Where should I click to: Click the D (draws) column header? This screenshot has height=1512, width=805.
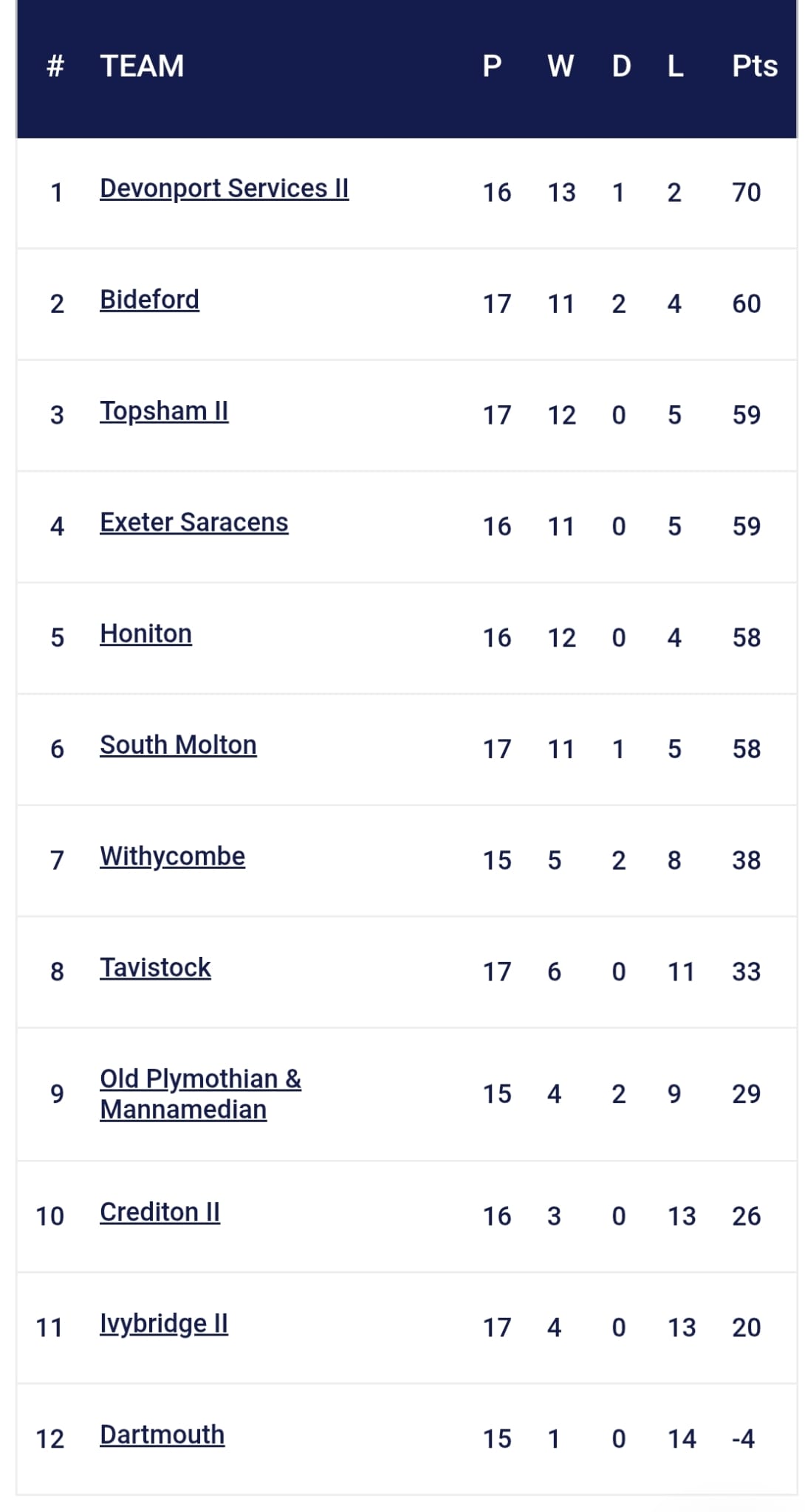click(x=621, y=66)
